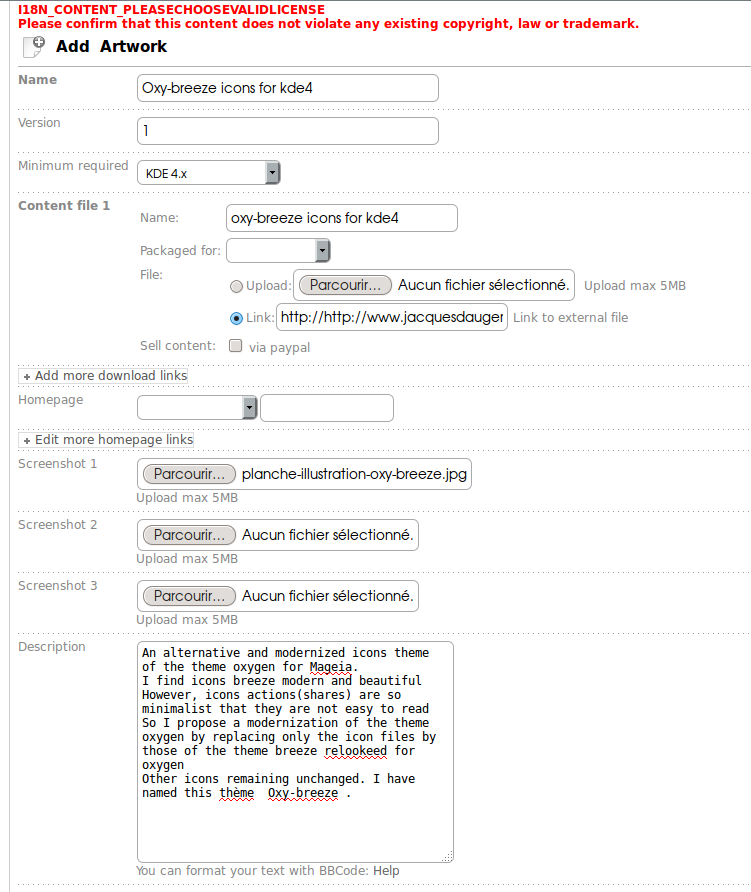
Task: Click the artwork Name input field
Action: [x=288, y=88]
